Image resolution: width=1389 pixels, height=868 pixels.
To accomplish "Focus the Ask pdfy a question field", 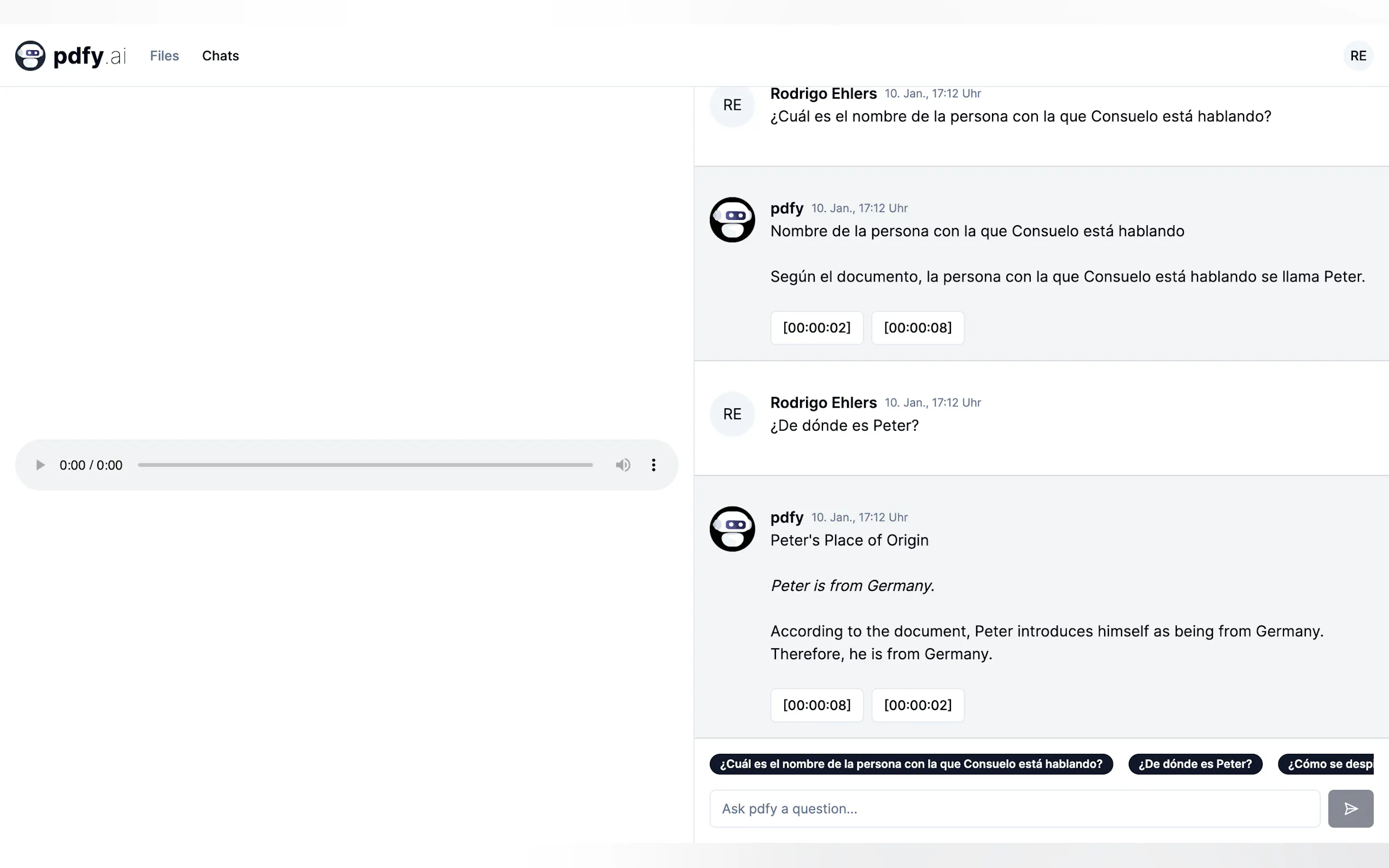I will [x=1014, y=808].
